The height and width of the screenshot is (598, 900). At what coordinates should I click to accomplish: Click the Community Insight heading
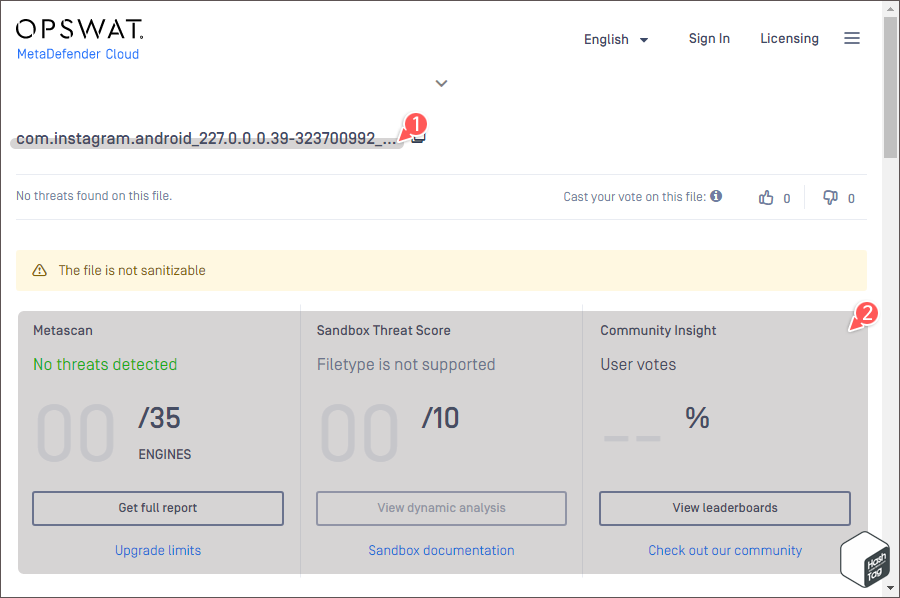[x=658, y=331]
